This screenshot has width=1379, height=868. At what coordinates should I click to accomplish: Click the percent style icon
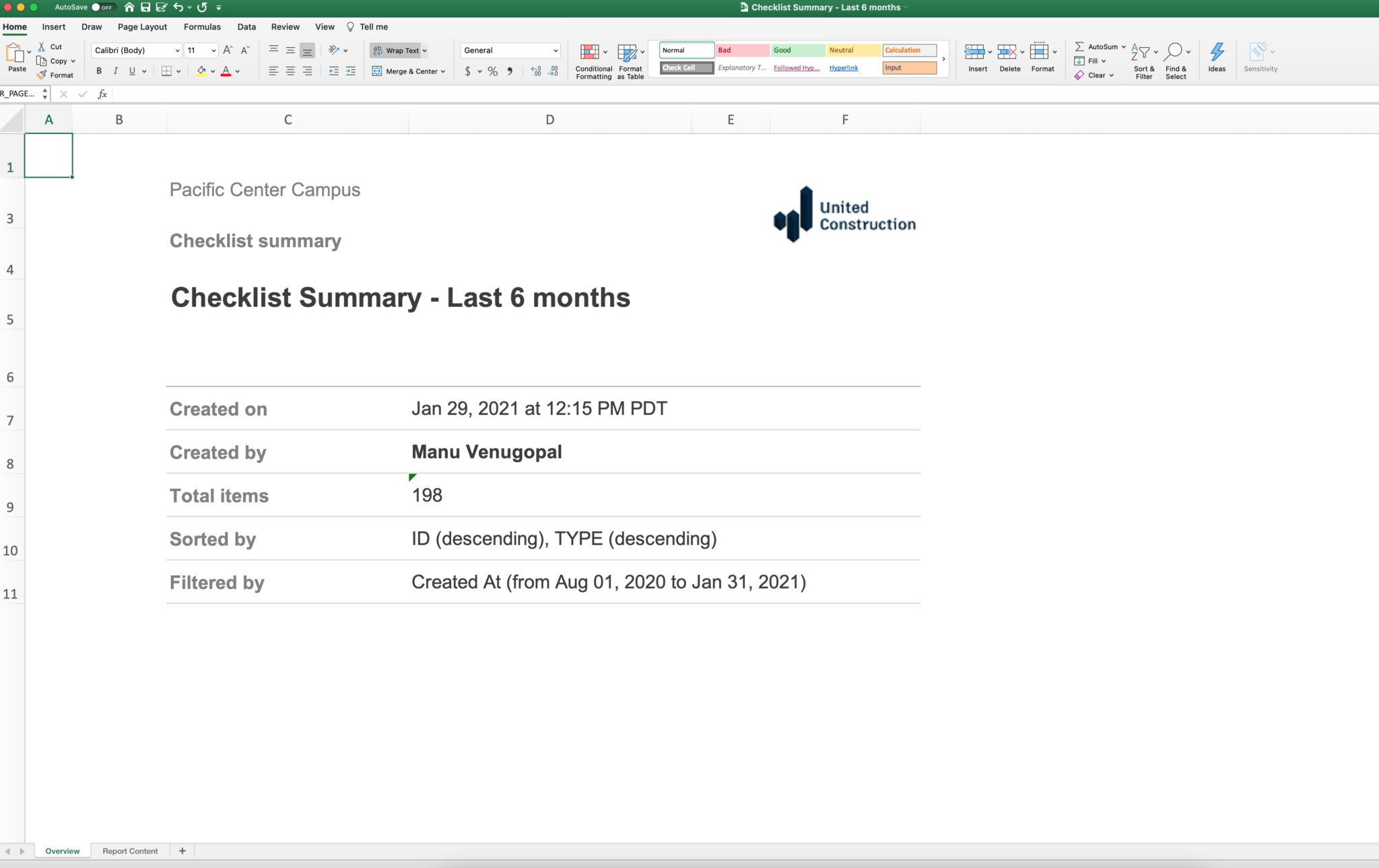[493, 71]
